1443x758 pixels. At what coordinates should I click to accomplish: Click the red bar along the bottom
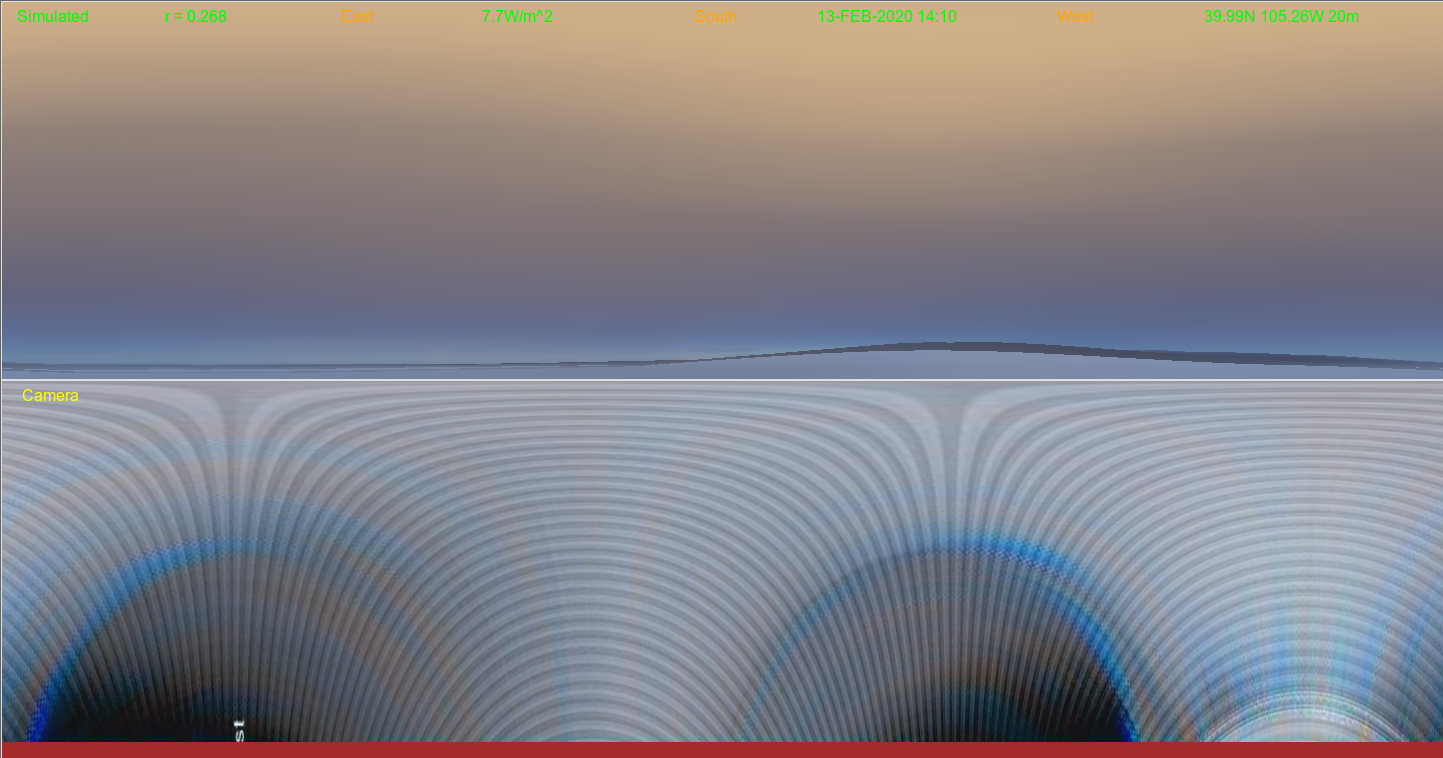(x=721, y=749)
